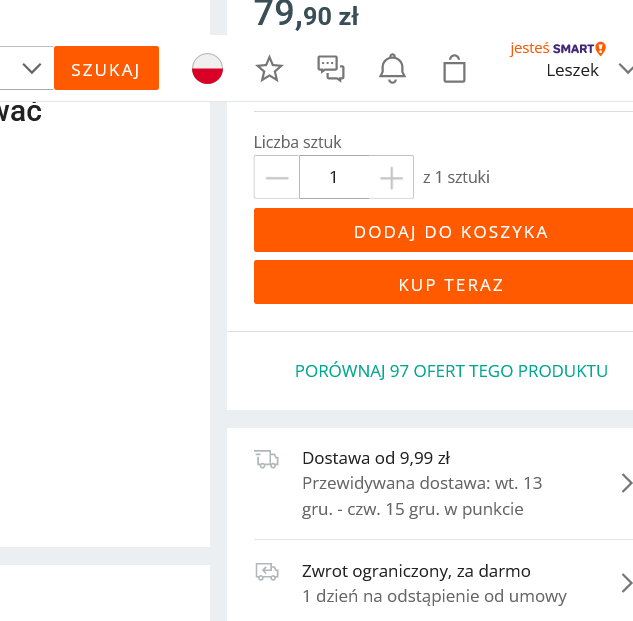
Task: Decrease quantity with minus button
Action: pyautogui.click(x=277, y=178)
